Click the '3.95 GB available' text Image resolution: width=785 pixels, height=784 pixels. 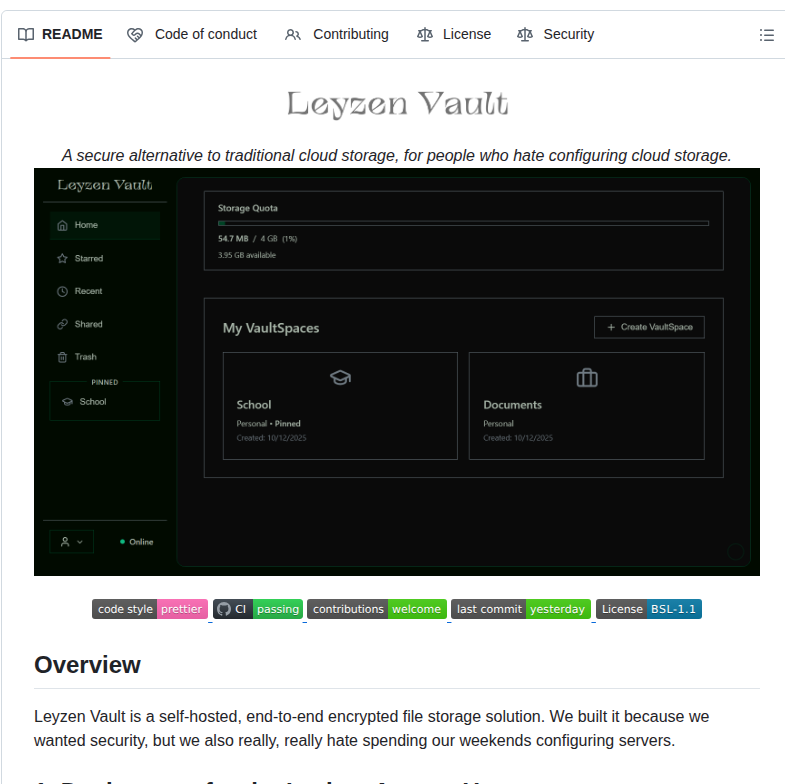click(247, 255)
